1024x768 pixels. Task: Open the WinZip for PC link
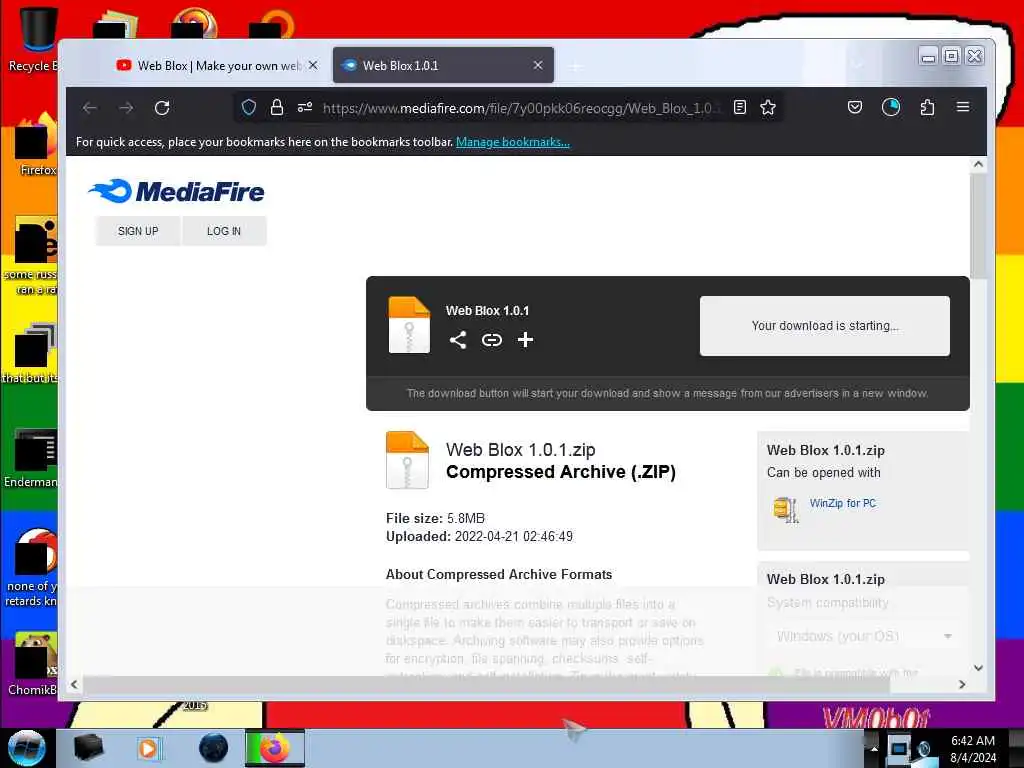[842, 503]
